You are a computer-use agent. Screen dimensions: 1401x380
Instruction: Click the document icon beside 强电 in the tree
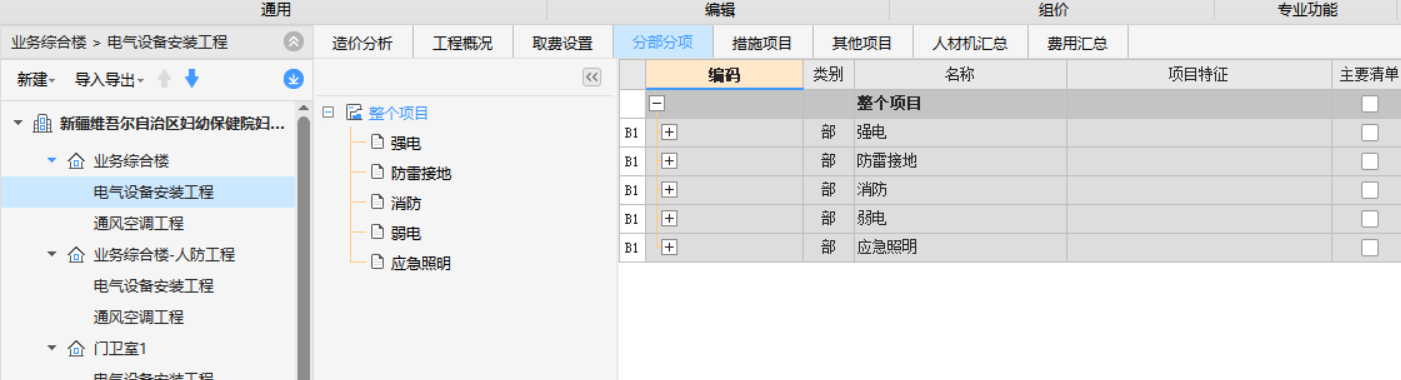(x=377, y=143)
